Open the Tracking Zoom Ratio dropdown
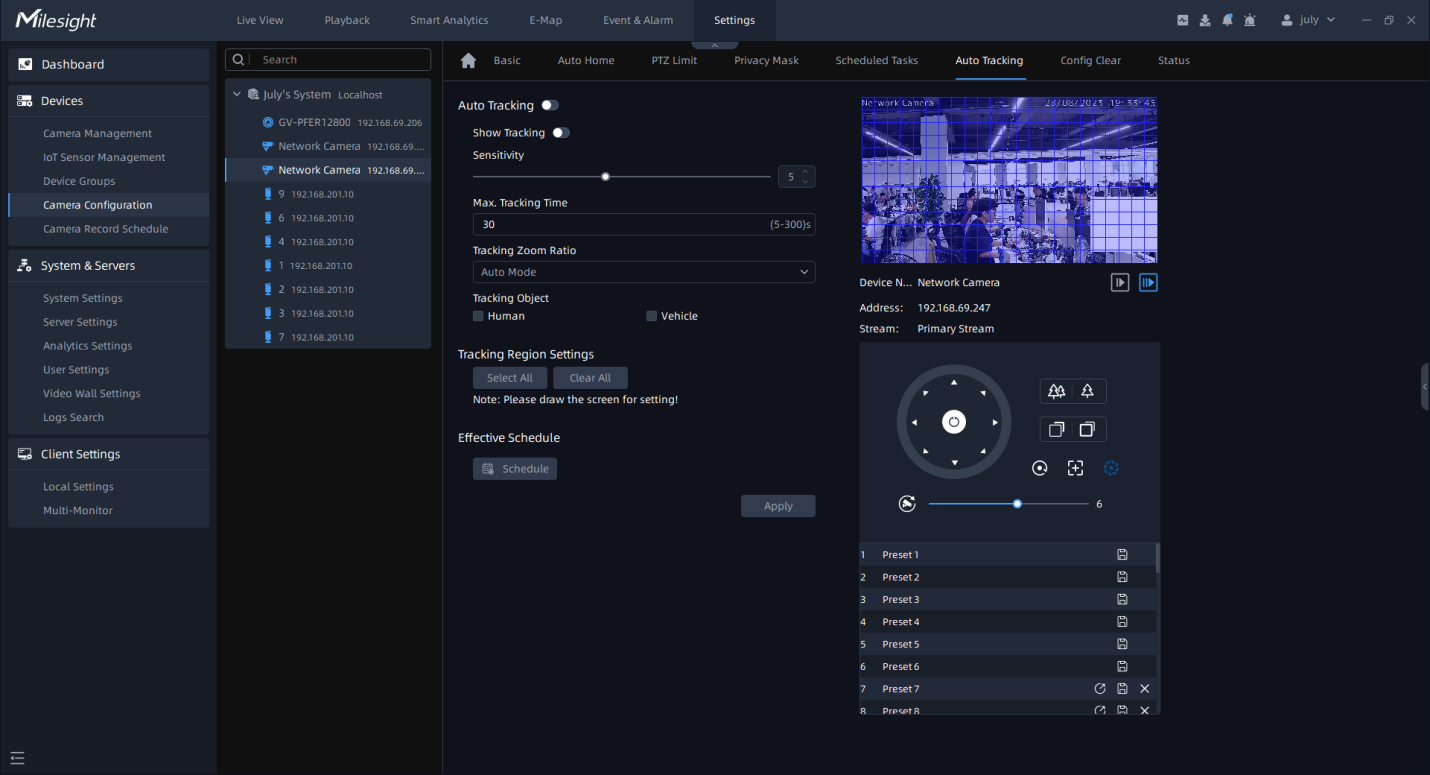This screenshot has width=1430, height=775. (x=643, y=272)
